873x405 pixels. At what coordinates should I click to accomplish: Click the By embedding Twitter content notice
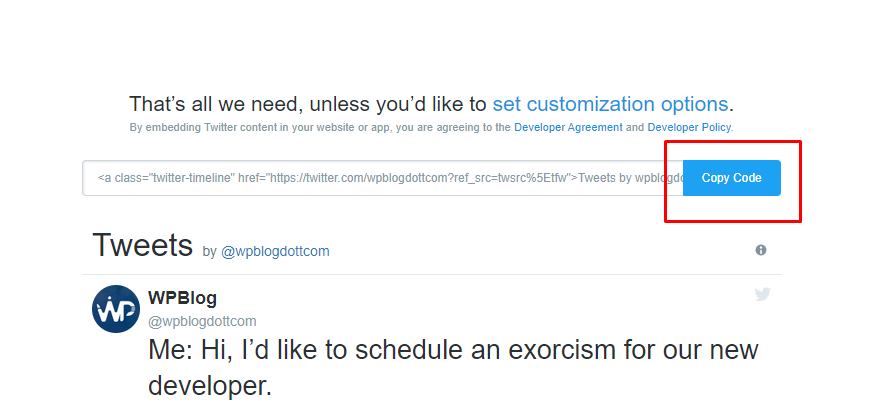click(x=431, y=128)
